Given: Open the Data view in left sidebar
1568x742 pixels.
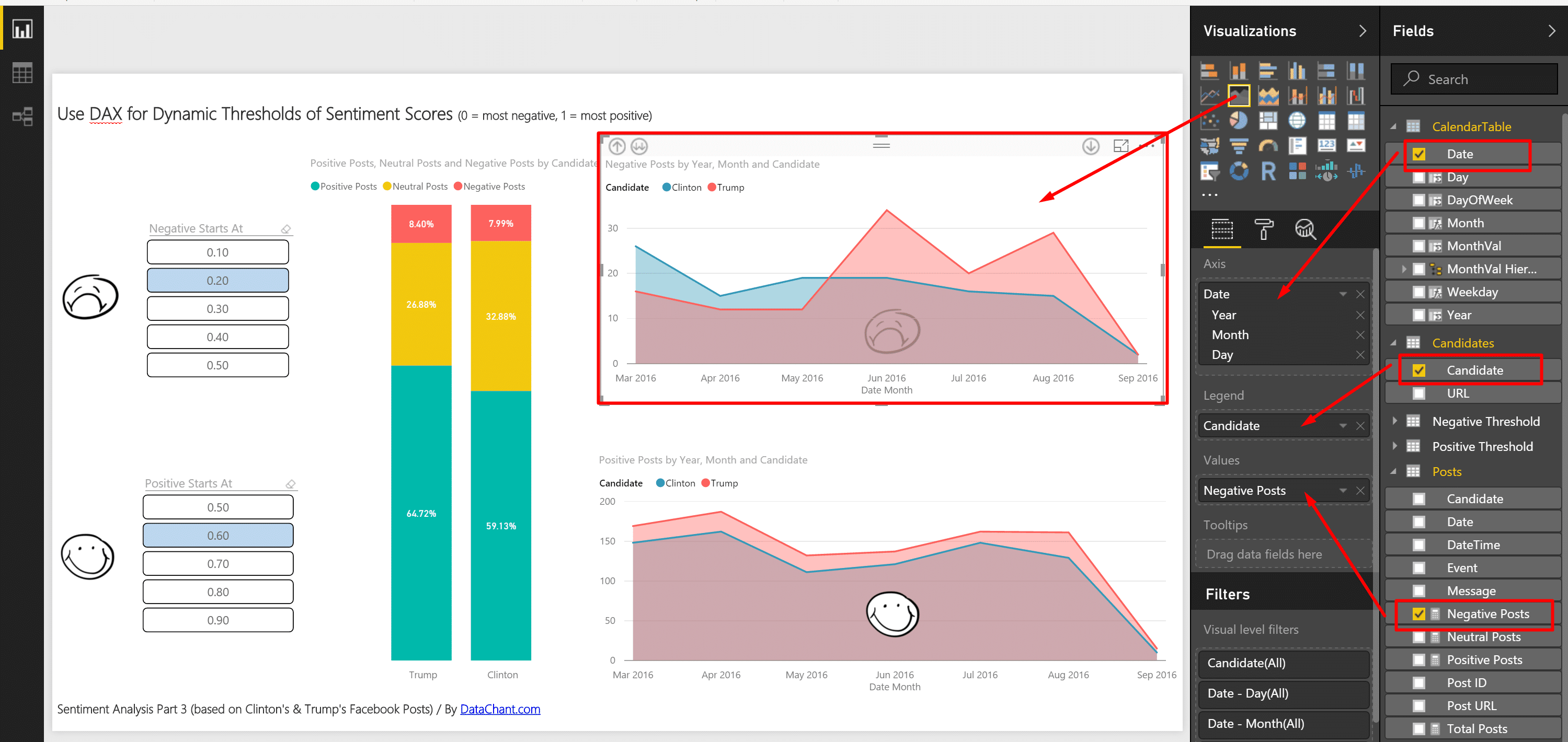Looking at the screenshot, I should pyautogui.click(x=22, y=74).
